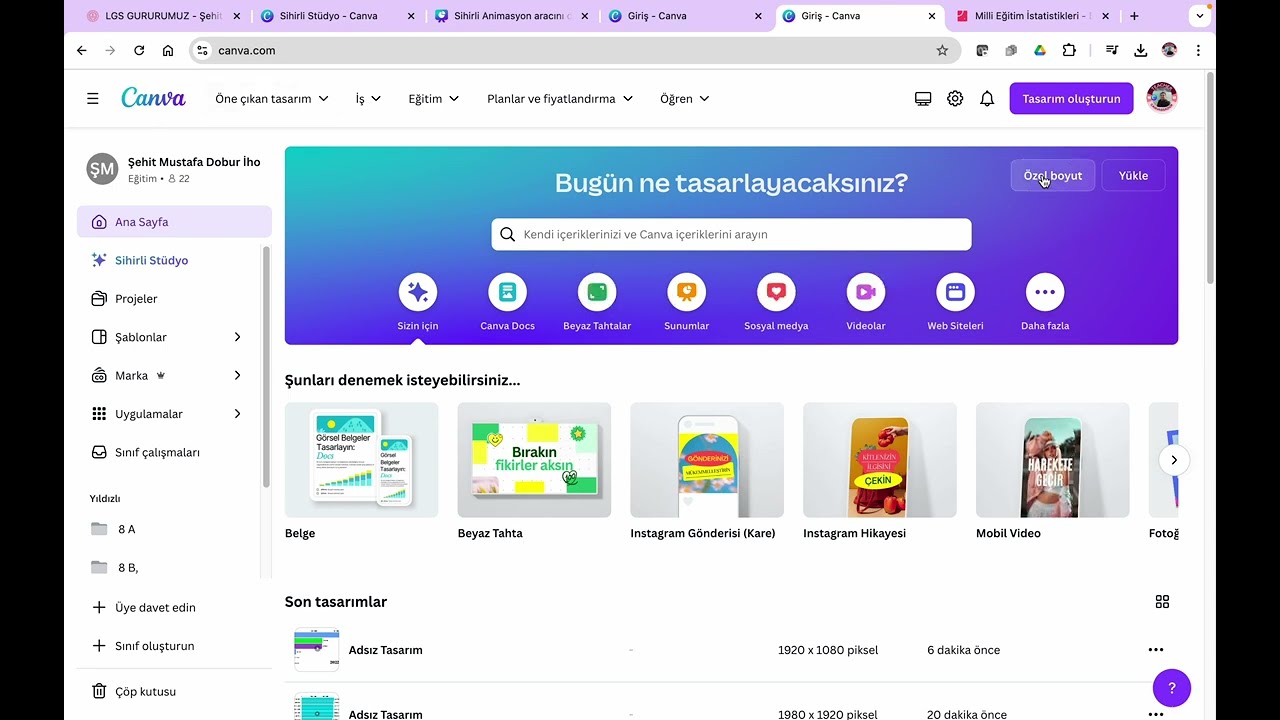1280x720 pixels.
Task: Go to Ana Sayfa in sidebar
Action: click(x=174, y=222)
